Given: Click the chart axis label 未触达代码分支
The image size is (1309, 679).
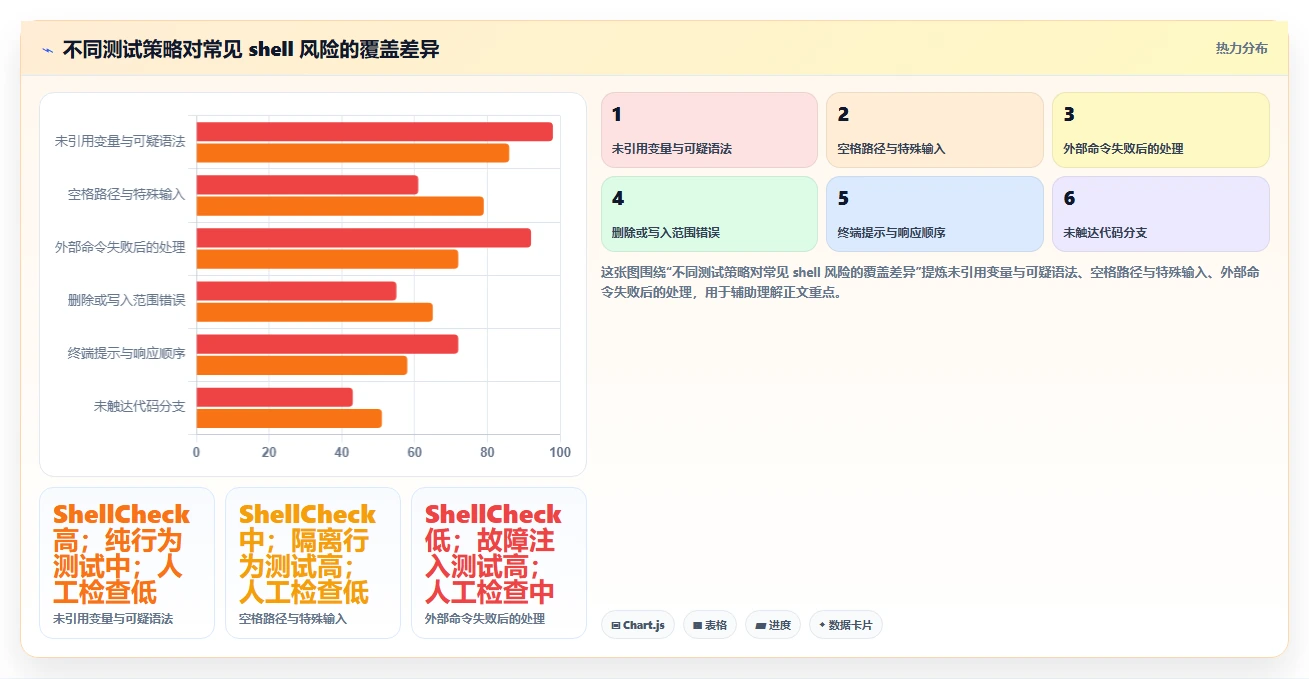Looking at the screenshot, I should click(x=139, y=406).
